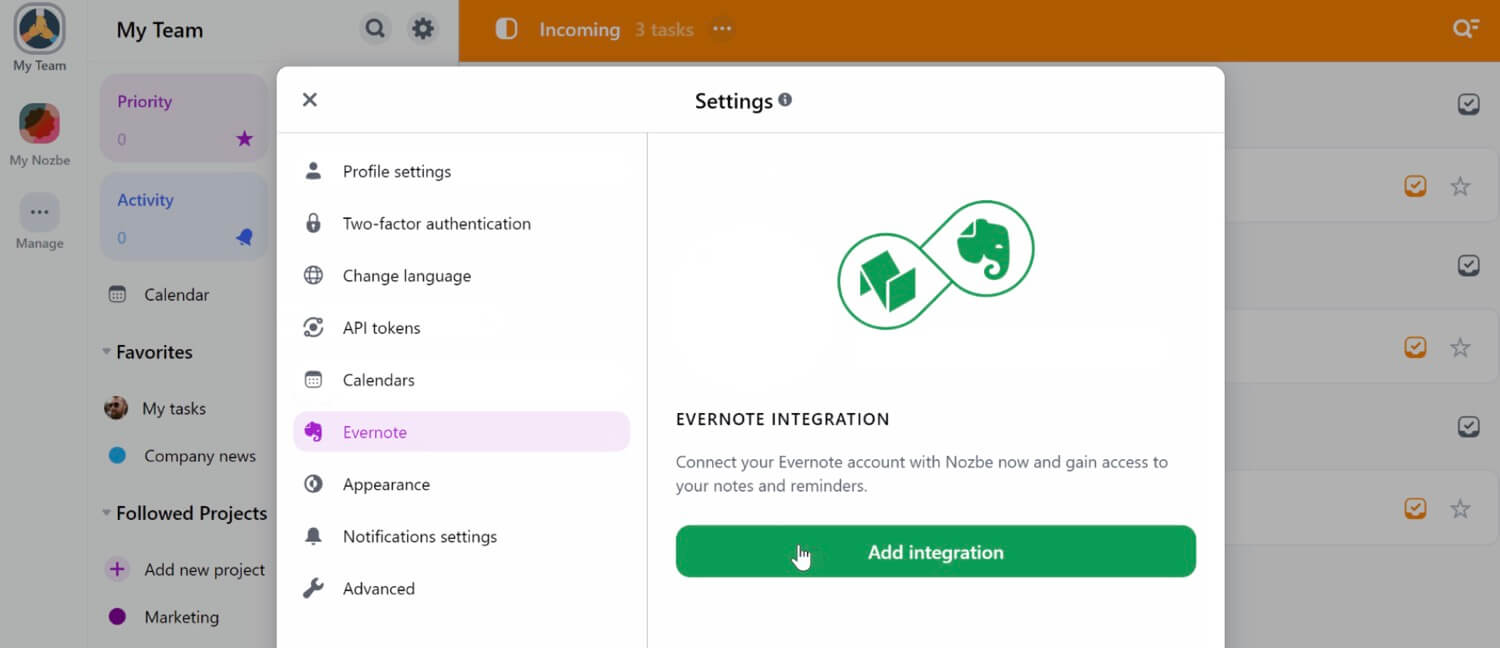Click the Add new project plus icon
This screenshot has width=1500, height=648.
[117, 569]
